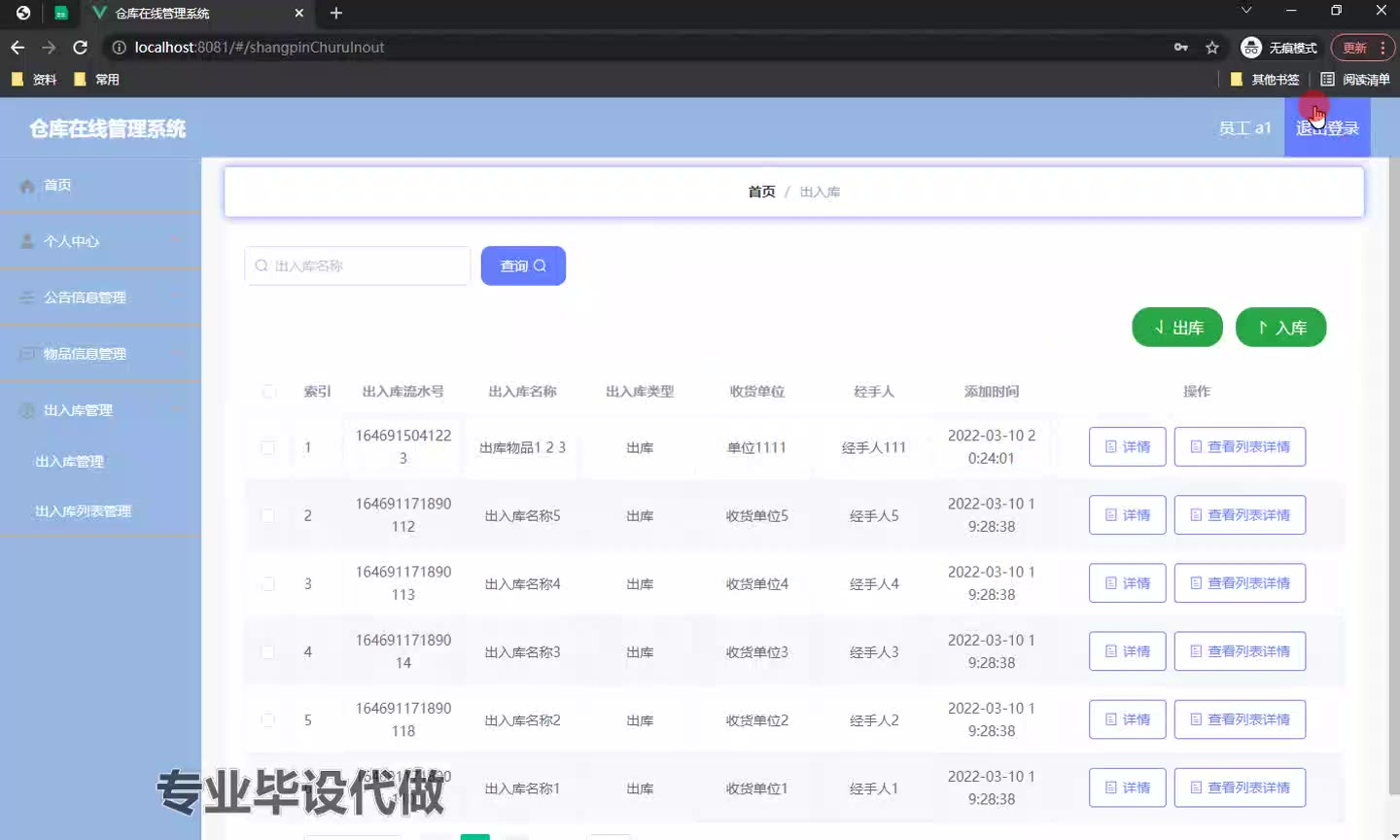Expand the 公告信息管理 submenu arrow
This screenshot has width=1400, height=840.
click(x=177, y=297)
